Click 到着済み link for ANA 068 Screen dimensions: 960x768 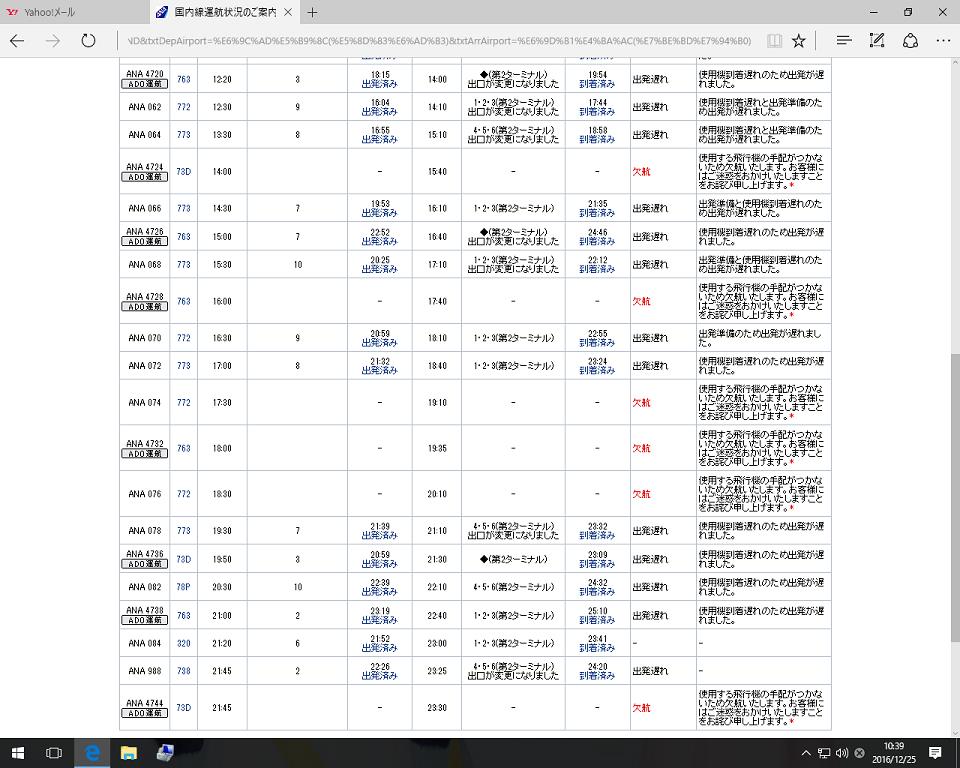597,269
